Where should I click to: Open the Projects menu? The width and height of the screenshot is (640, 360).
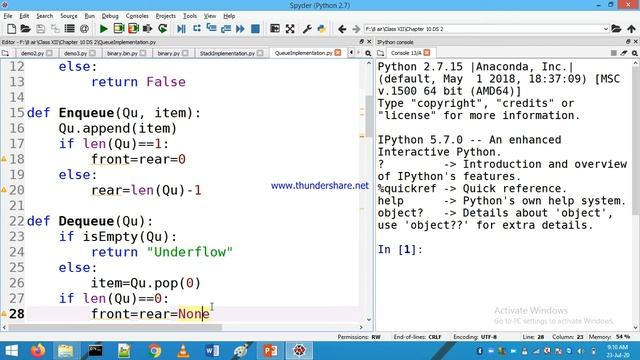tap(166, 16)
